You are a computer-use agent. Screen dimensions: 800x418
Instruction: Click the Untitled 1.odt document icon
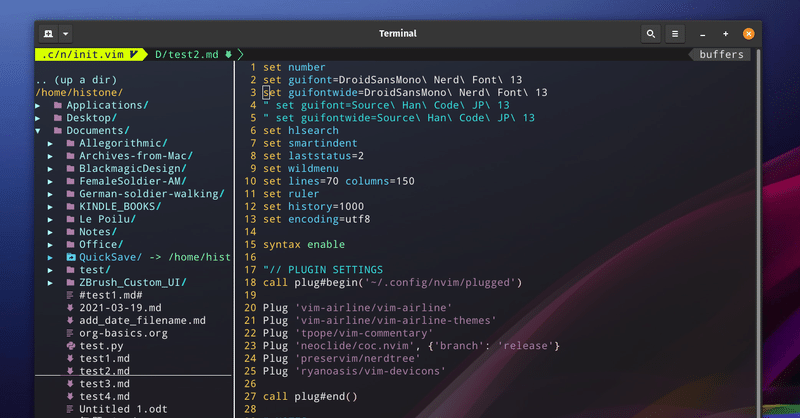coord(70,409)
